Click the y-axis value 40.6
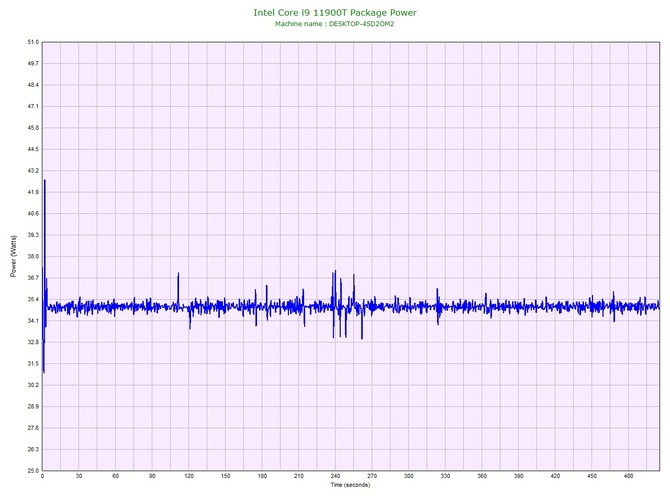 [x=33, y=213]
